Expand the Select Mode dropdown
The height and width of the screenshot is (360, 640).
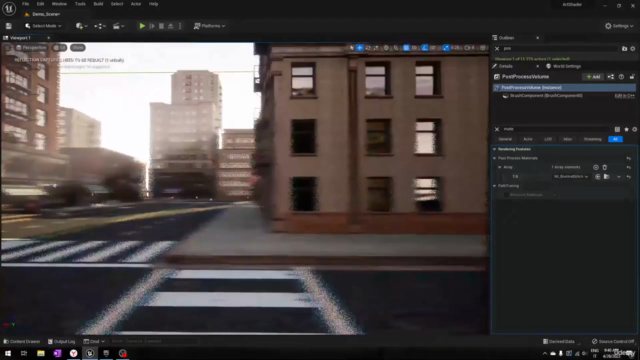click(43, 26)
